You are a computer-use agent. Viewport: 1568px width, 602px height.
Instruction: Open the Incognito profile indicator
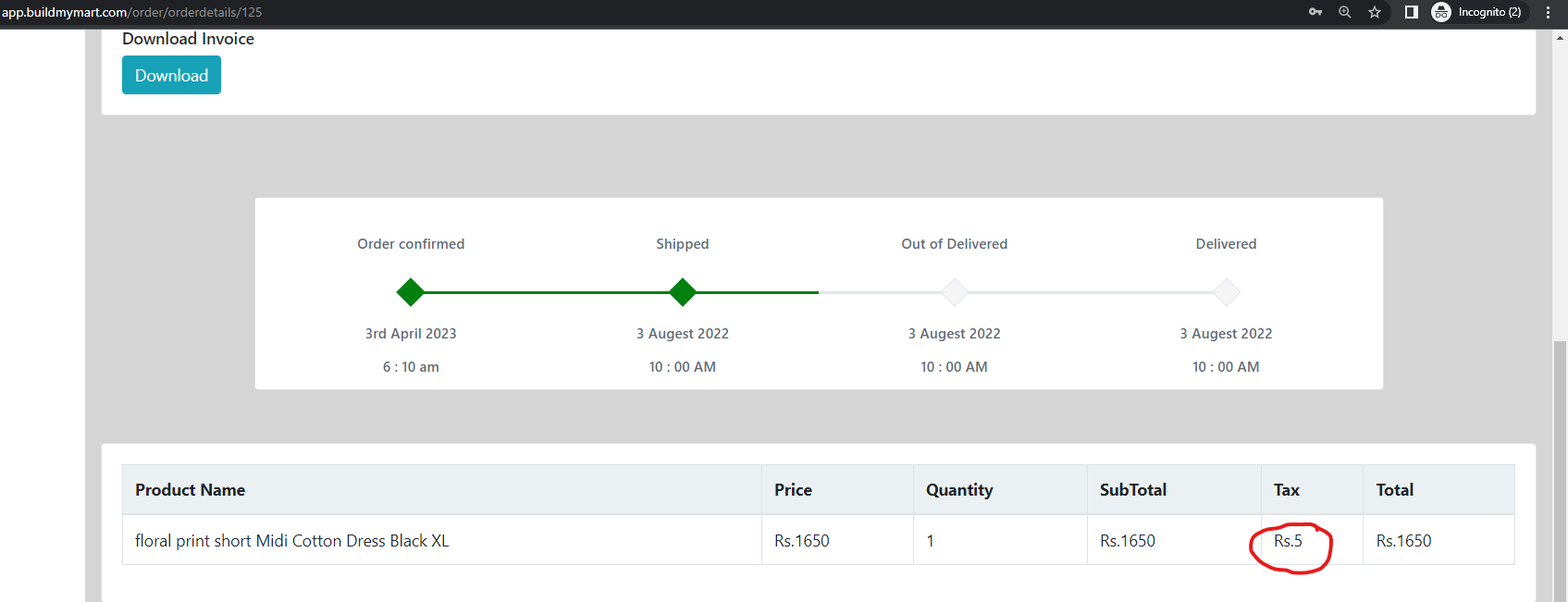[x=1477, y=12]
